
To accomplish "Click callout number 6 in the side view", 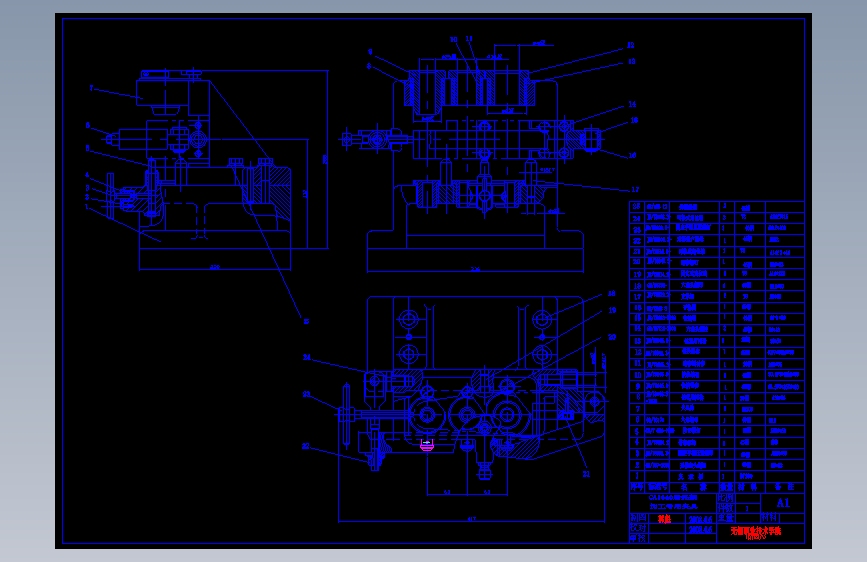I will (x=87, y=126).
